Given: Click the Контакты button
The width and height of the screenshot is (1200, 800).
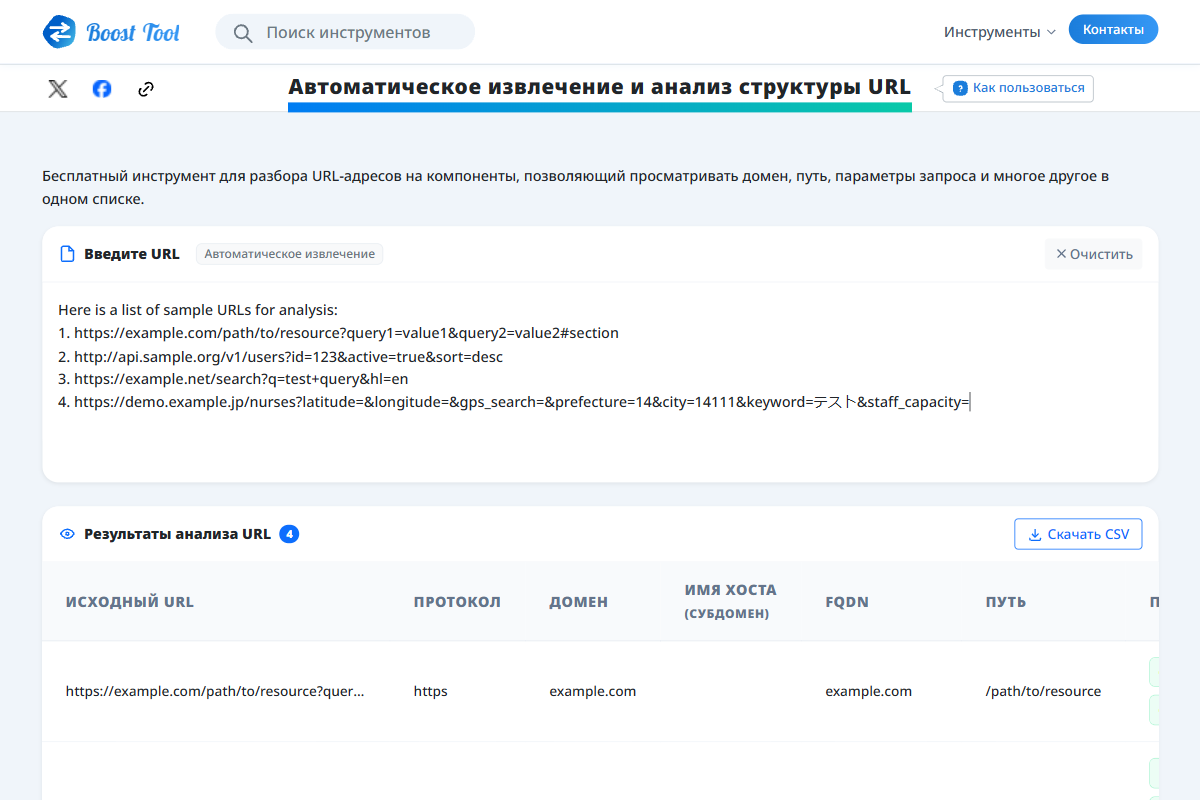Looking at the screenshot, I should (1113, 30).
